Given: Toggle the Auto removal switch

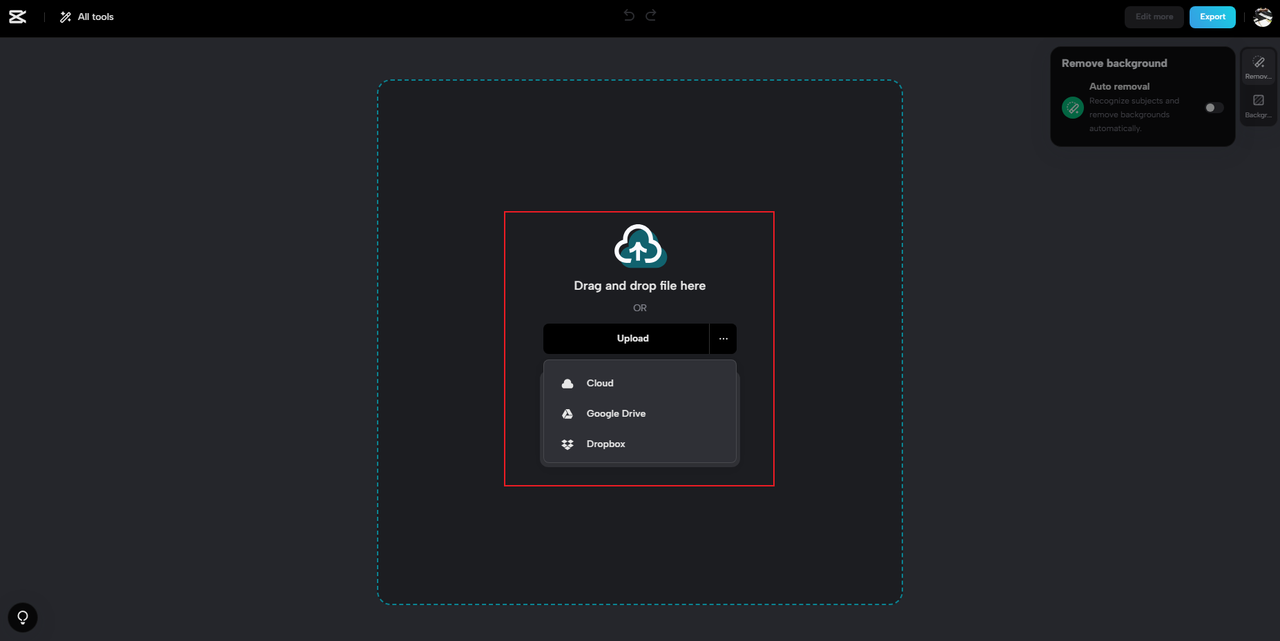Looking at the screenshot, I should point(1213,107).
